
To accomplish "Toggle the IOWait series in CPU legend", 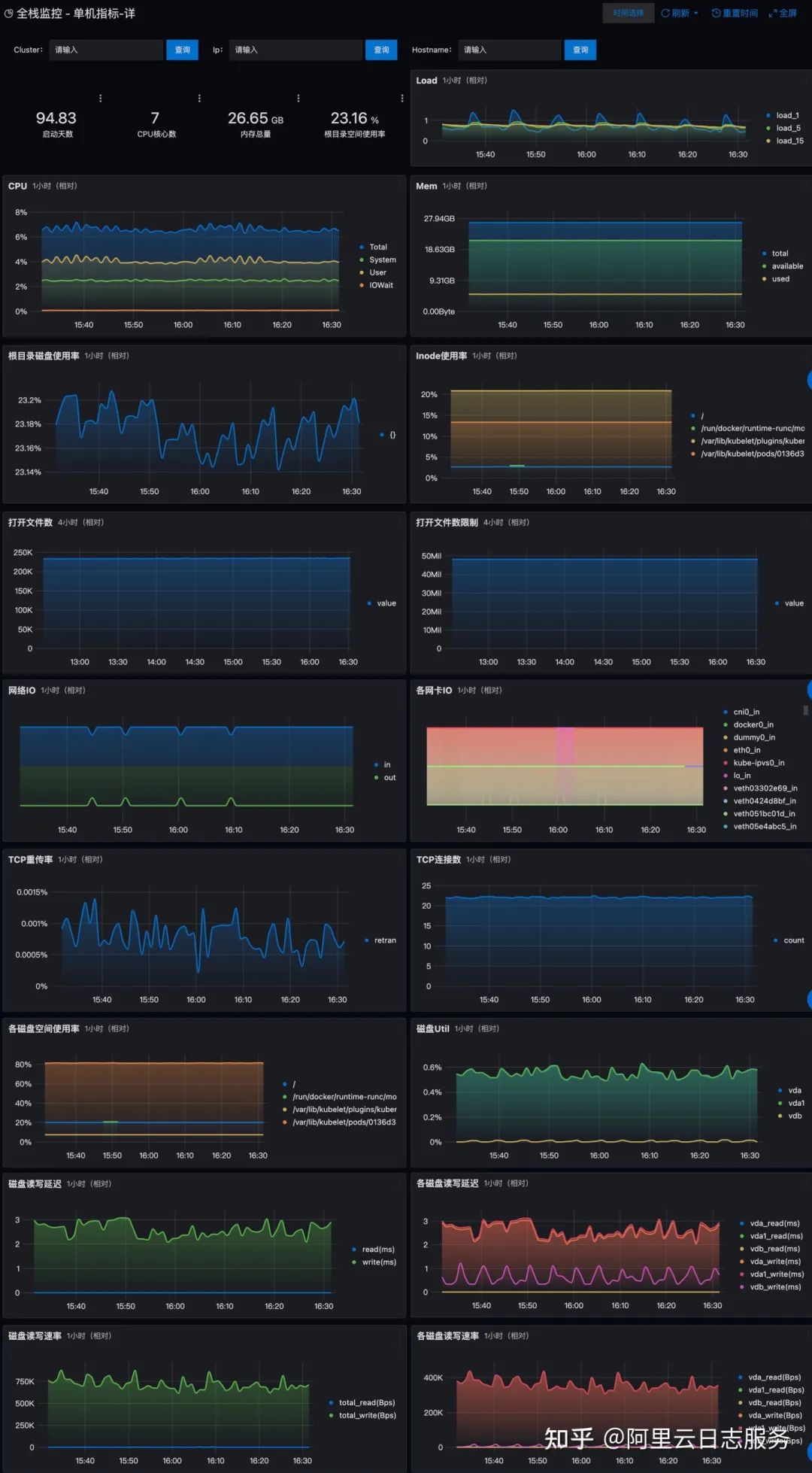I will pyautogui.click(x=377, y=286).
